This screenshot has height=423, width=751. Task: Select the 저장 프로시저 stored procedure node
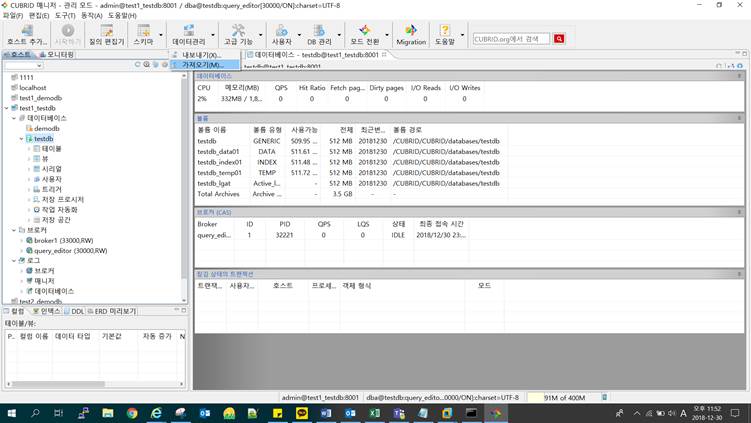62,200
